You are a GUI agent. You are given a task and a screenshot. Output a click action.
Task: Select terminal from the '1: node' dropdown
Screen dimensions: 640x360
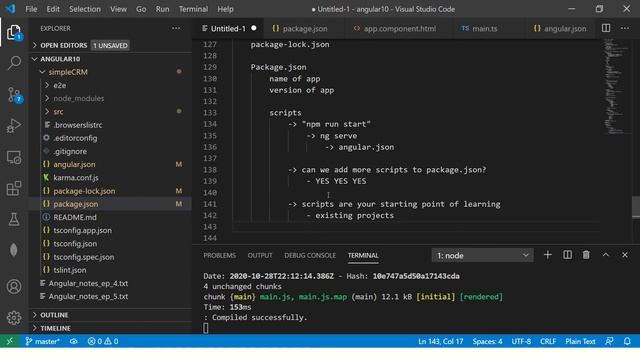482,256
